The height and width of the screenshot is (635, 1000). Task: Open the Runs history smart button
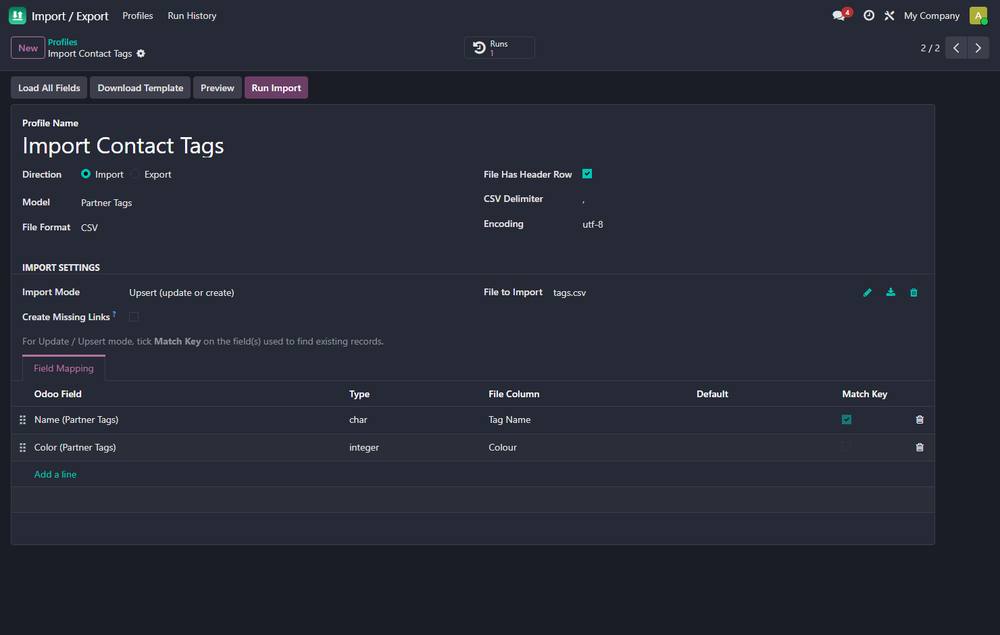(x=499, y=48)
